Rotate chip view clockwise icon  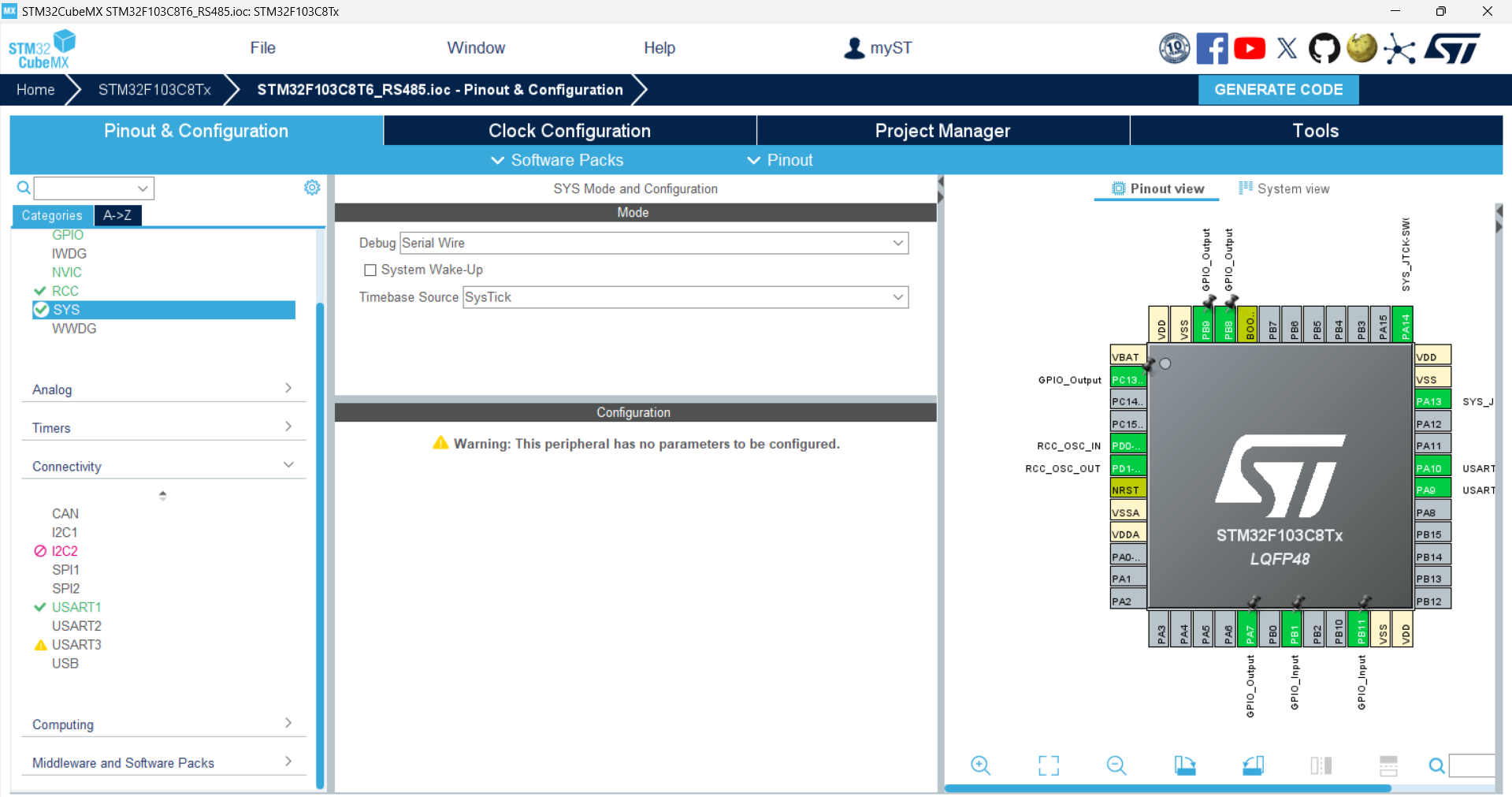coord(1185,765)
